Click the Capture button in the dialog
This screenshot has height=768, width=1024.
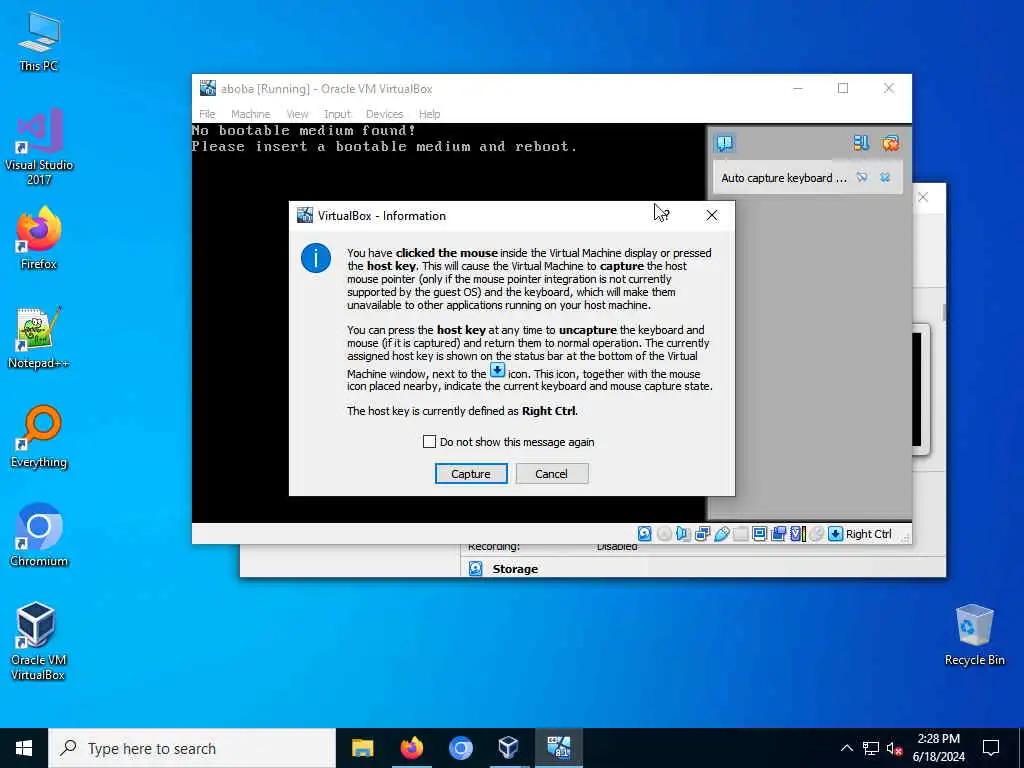471,474
